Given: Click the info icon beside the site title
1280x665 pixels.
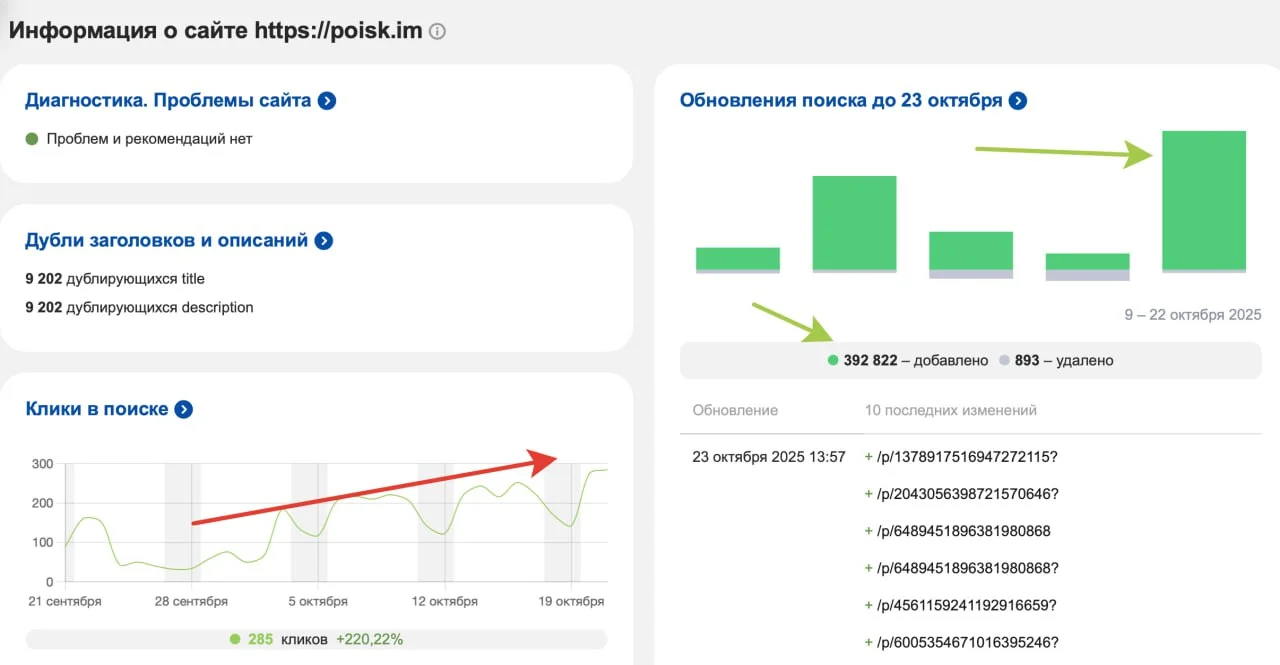Looking at the screenshot, I should click(x=437, y=31).
